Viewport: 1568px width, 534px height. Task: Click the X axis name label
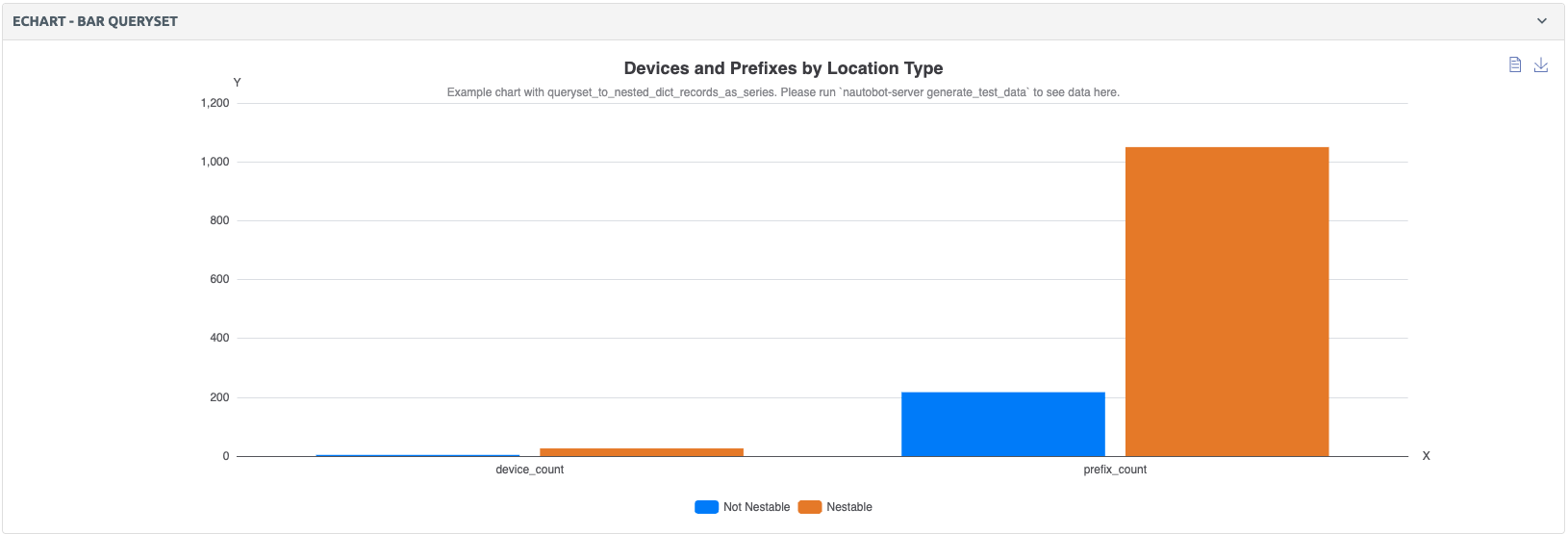(1426, 456)
